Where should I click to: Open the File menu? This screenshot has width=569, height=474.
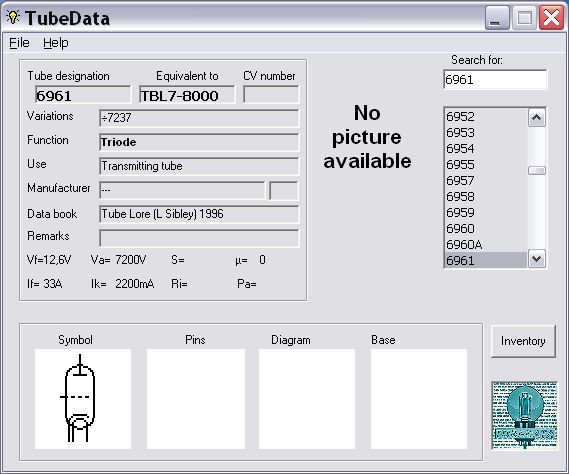coord(19,43)
